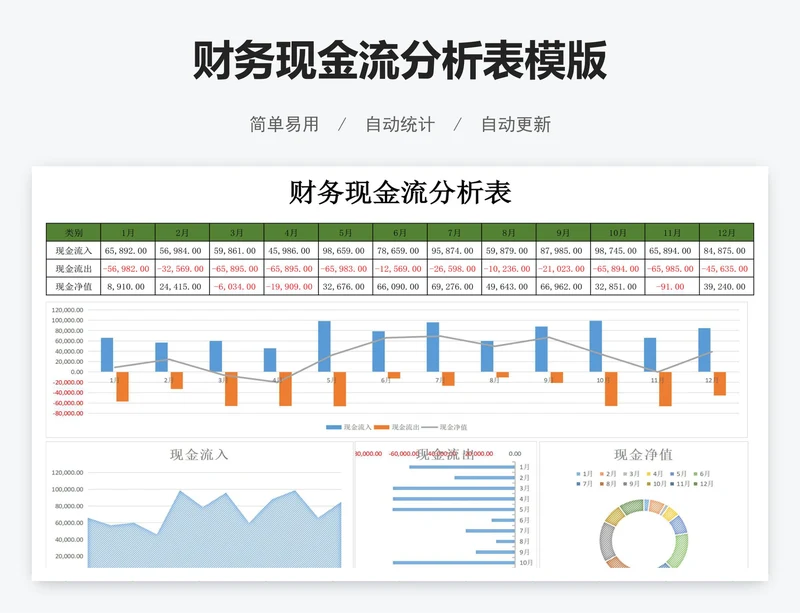Select the 现金净值 row label in the table
The height and width of the screenshot is (613, 800).
point(73,286)
